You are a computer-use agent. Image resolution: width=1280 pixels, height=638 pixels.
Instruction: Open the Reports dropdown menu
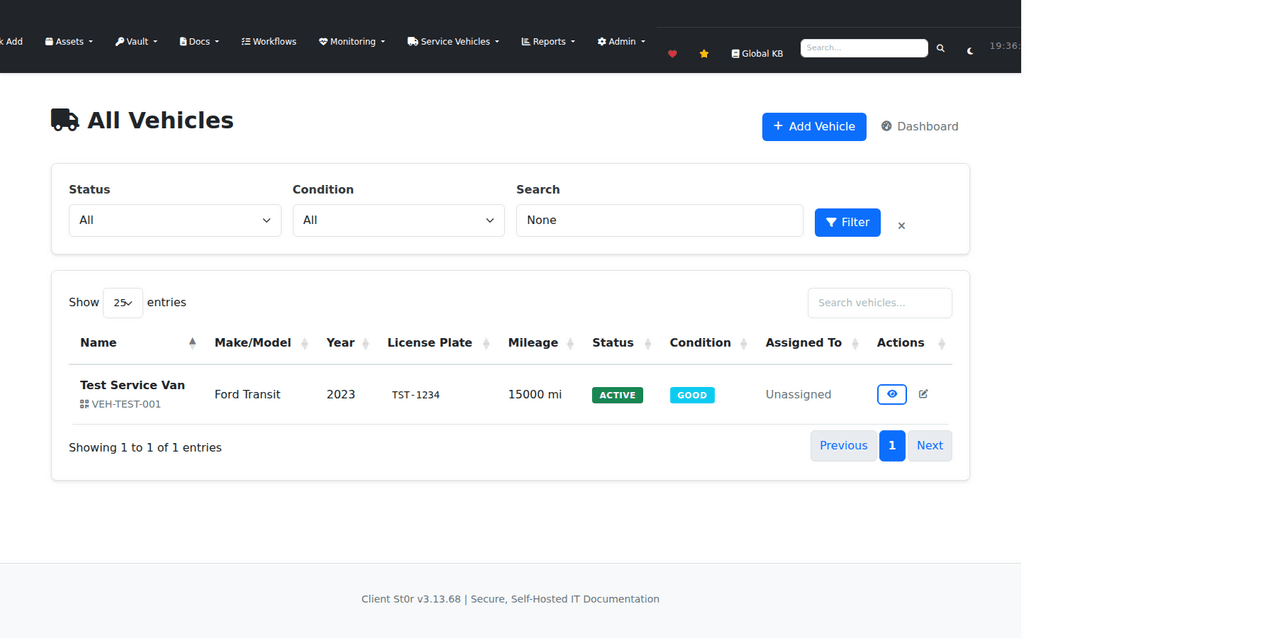[x=548, y=42]
